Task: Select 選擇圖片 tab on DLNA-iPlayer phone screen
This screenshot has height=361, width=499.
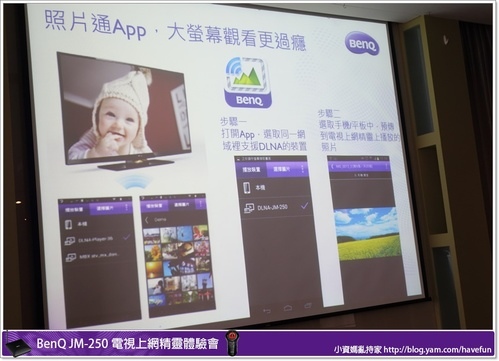Action: [105, 208]
